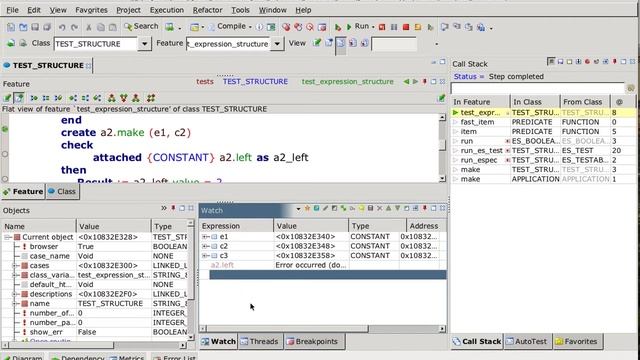The width and height of the screenshot is (640, 360).
Task: Open the Refactor menu
Action: [x=207, y=10]
